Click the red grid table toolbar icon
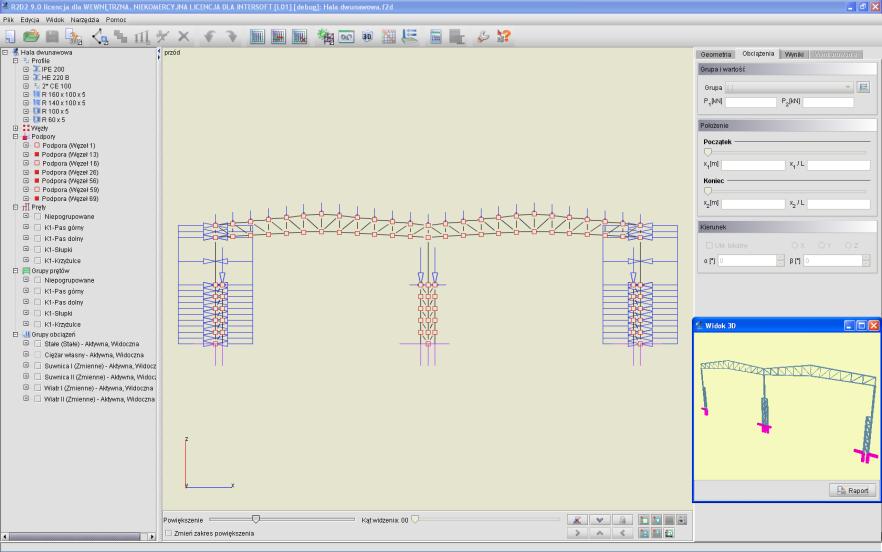The image size is (882, 552). pos(389,37)
